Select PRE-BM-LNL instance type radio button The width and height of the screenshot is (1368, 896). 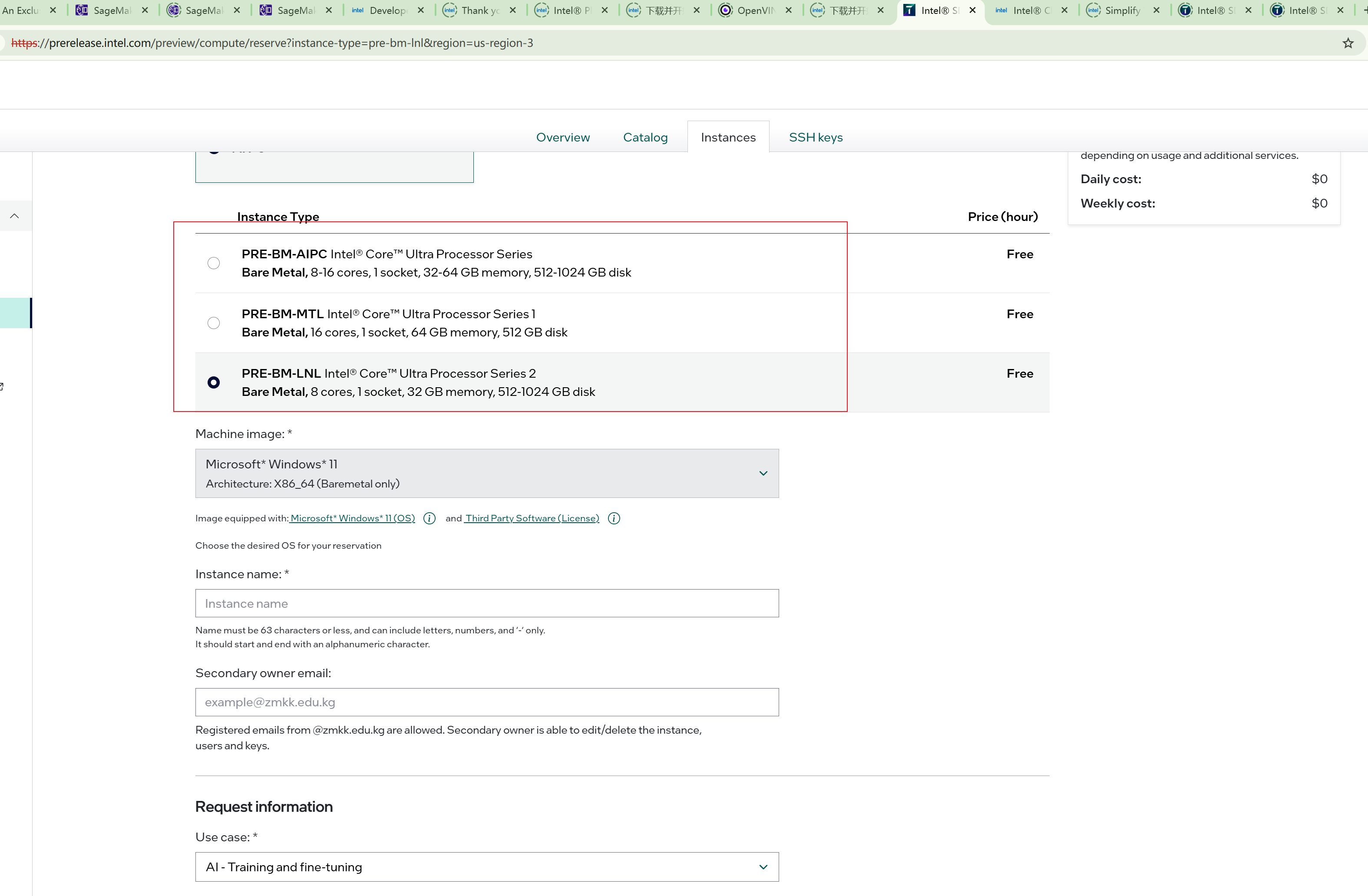[x=213, y=383]
